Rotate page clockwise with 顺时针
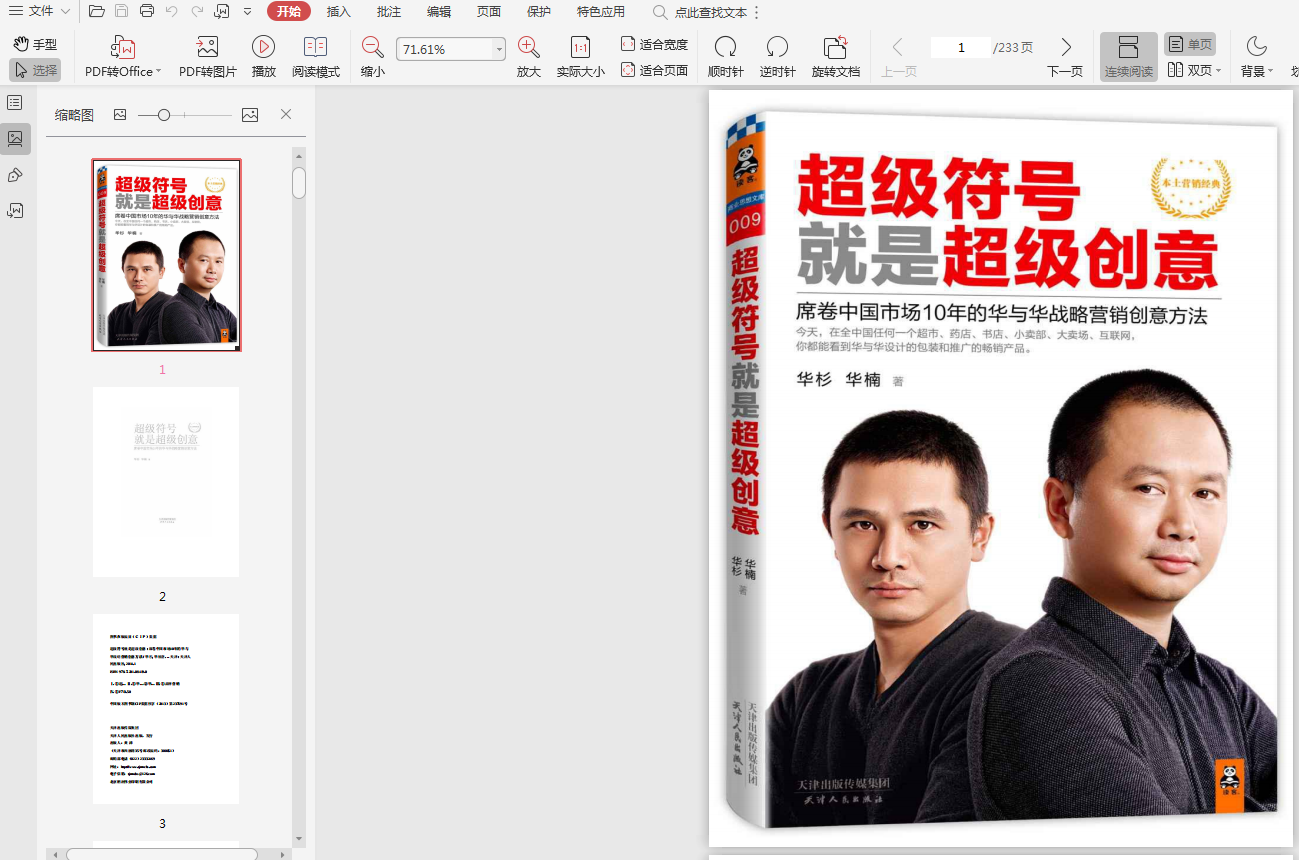 (725, 48)
